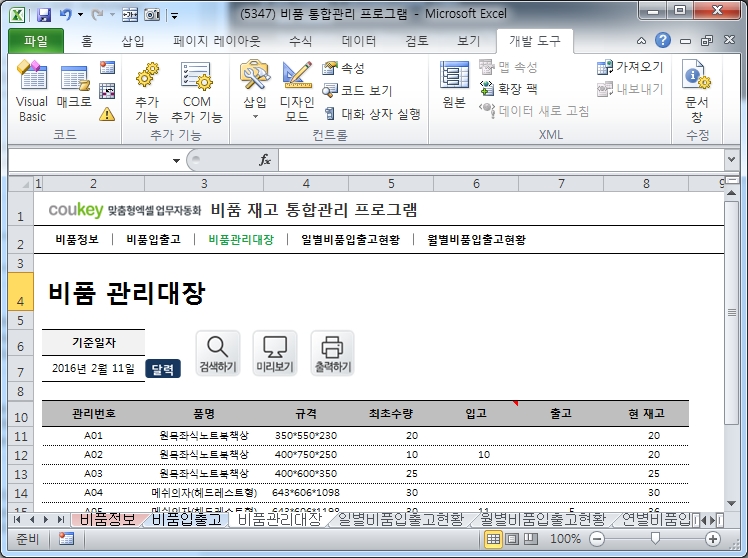The width and height of the screenshot is (748, 558).
Task: Select the 비품입출고 sheet tab
Action: tap(187, 519)
